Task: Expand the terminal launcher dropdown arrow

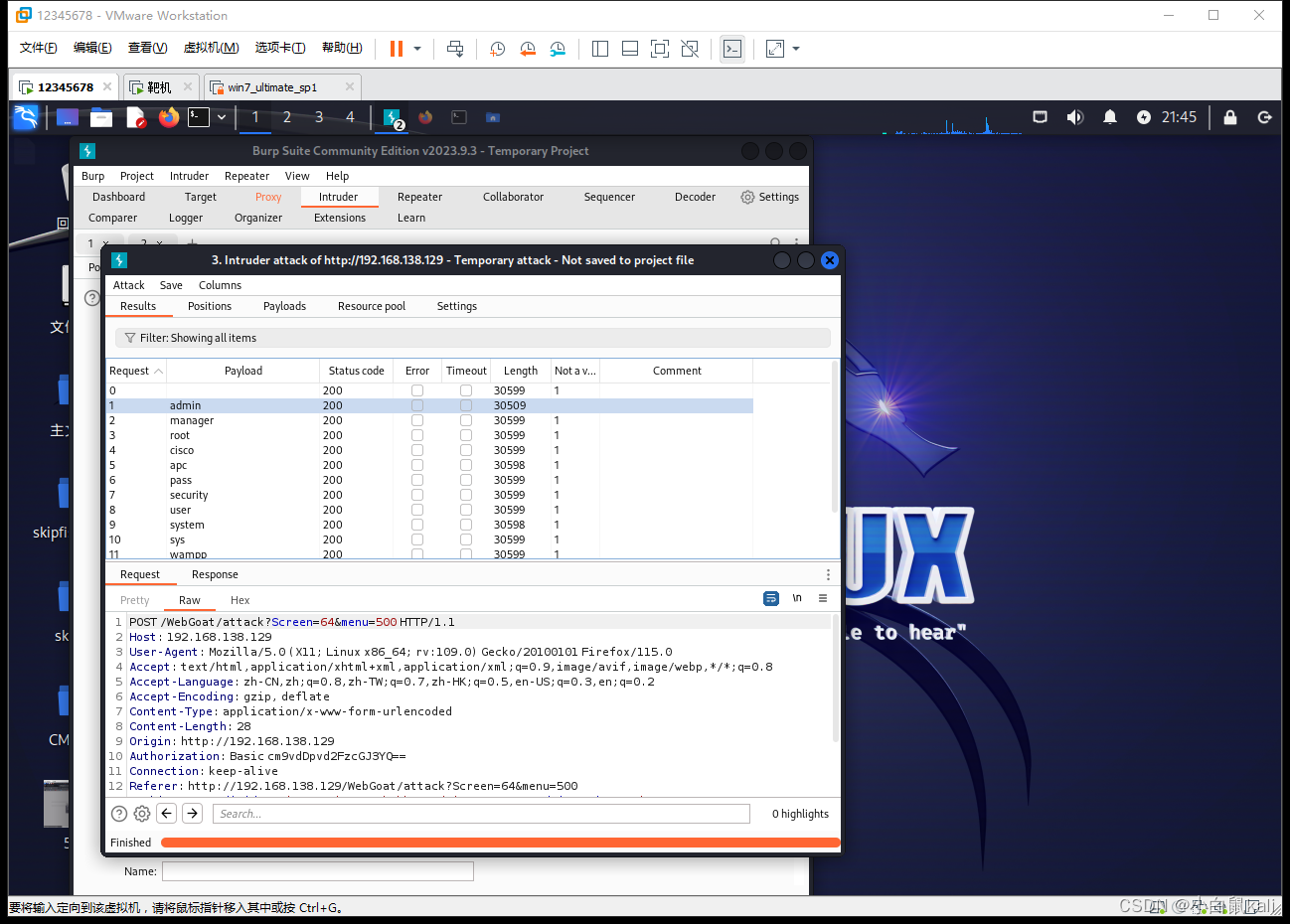Action: point(222,117)
